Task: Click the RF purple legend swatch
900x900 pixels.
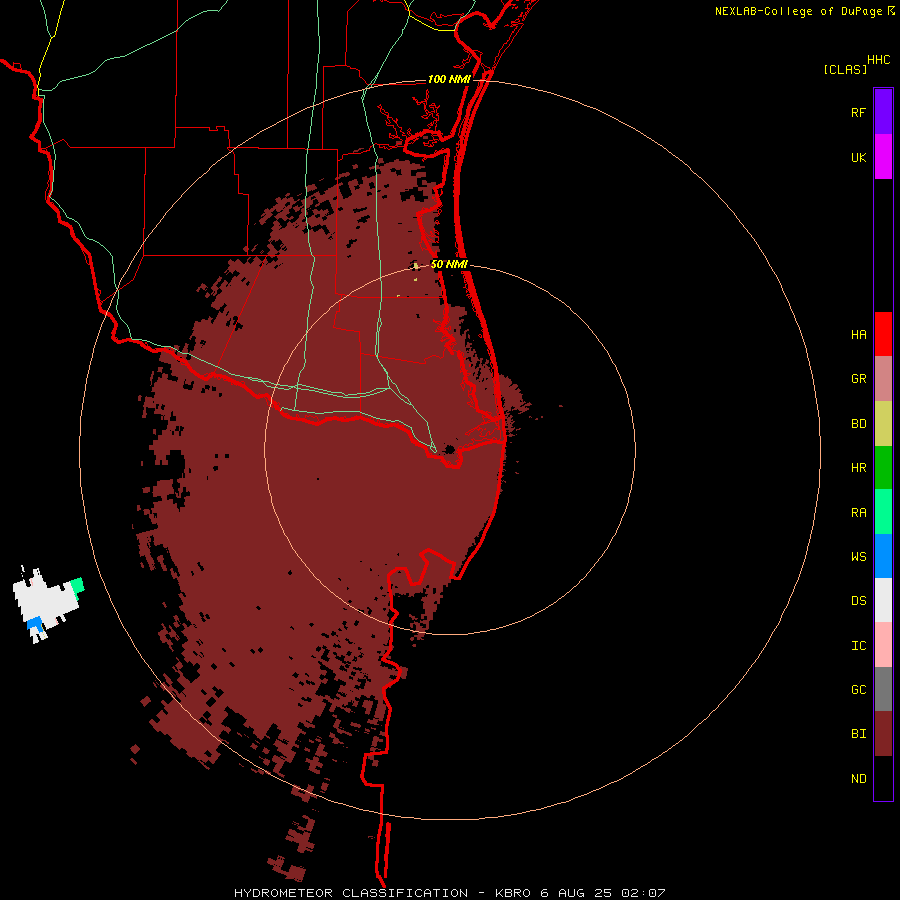Action: 883,112
